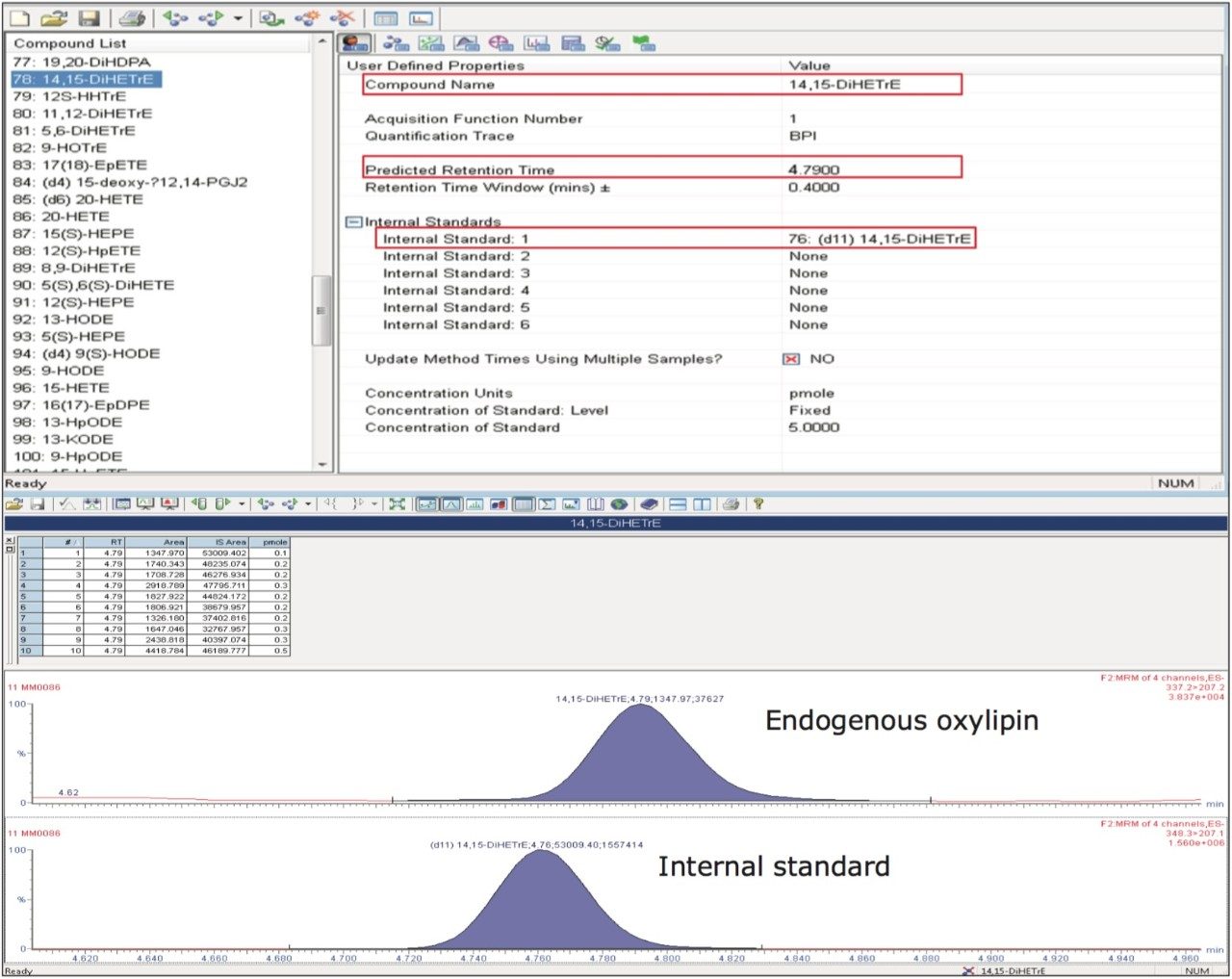This screenshot has width=1232, height=979.
Task: Click the IS Area column header
Action: [x=231, y=542]
